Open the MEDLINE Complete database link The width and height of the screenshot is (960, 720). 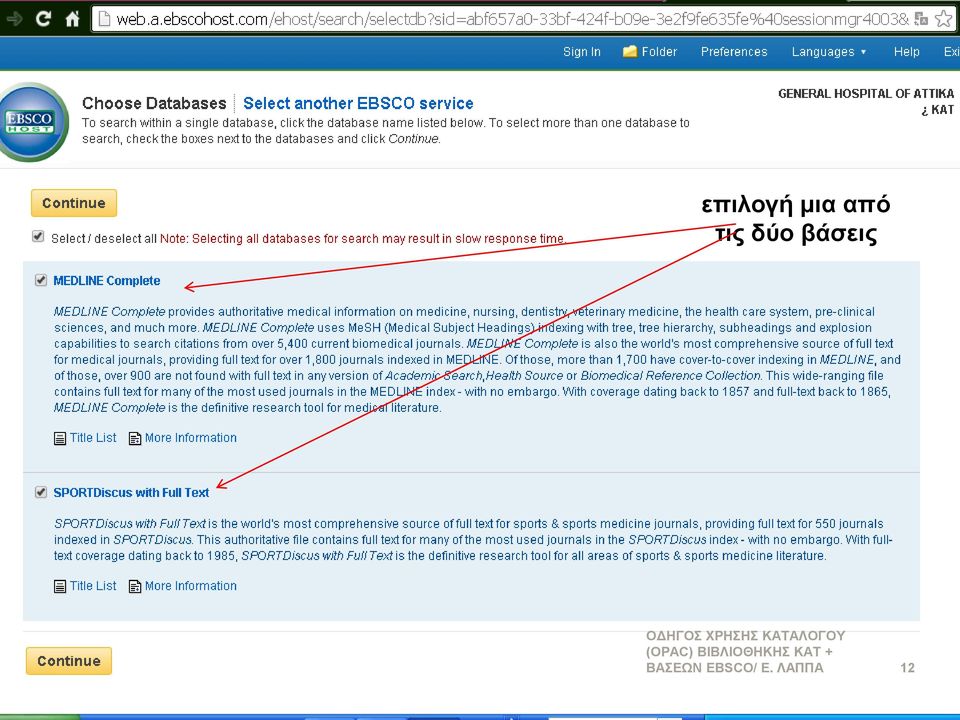coord(107,280)
